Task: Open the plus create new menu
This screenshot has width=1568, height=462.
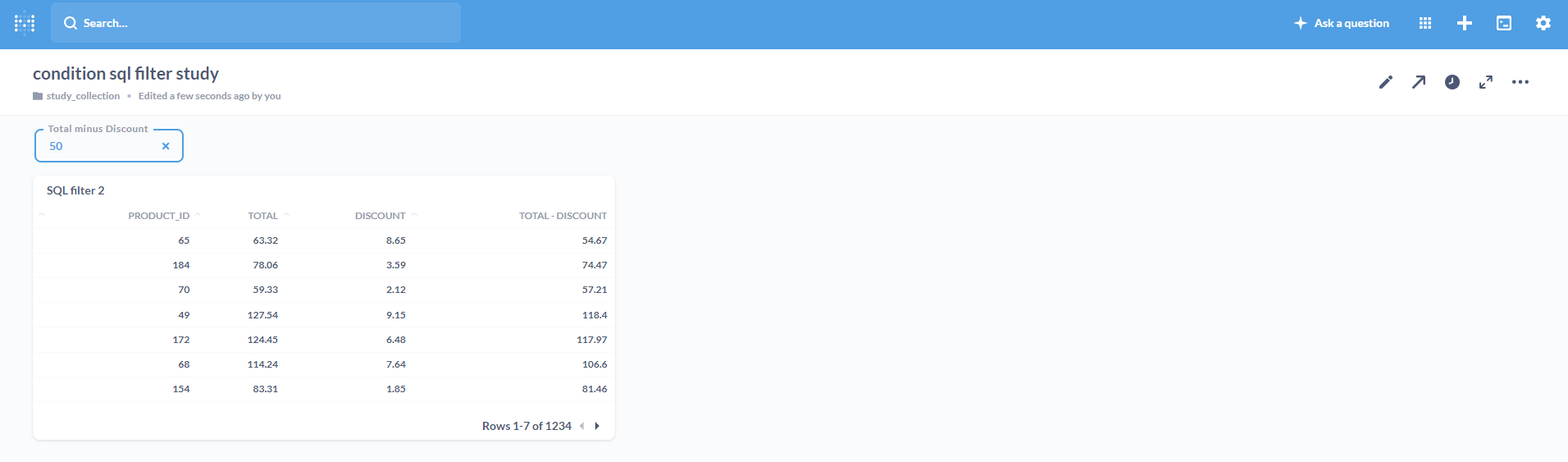Action: [x=1465, y=23]
